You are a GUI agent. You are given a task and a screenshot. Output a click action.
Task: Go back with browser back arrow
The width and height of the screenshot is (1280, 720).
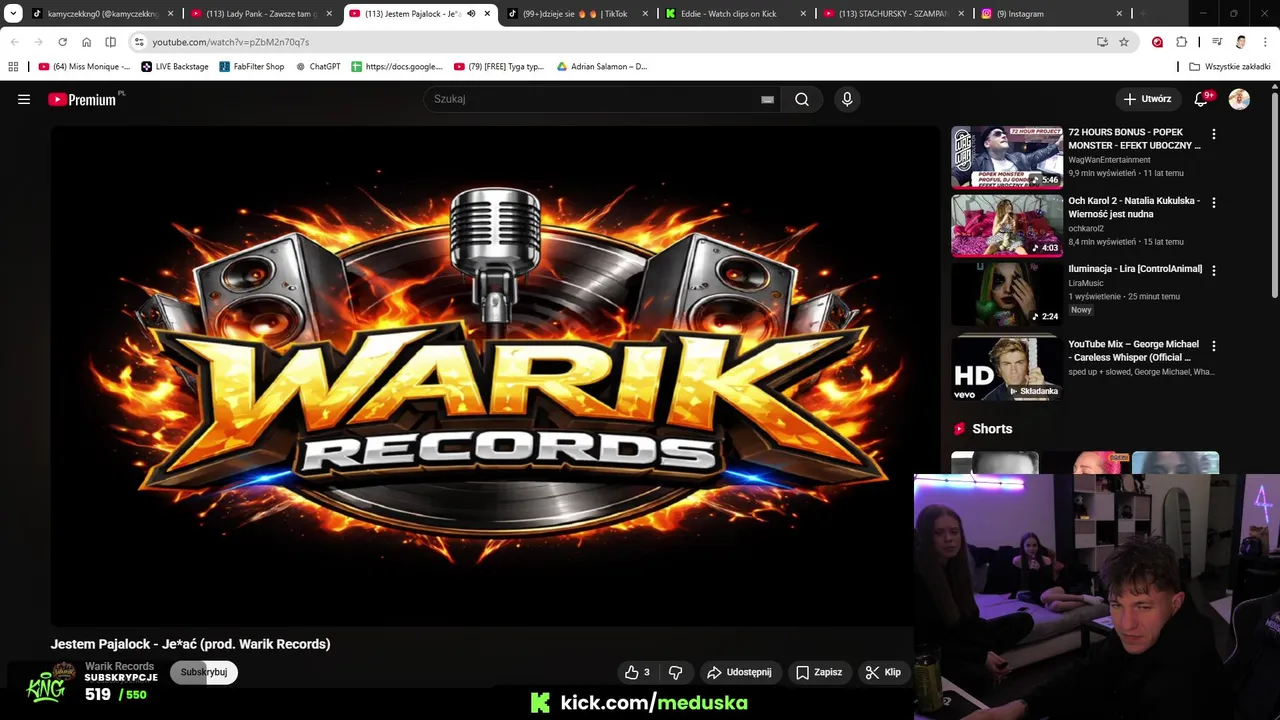tap(14, 42)
